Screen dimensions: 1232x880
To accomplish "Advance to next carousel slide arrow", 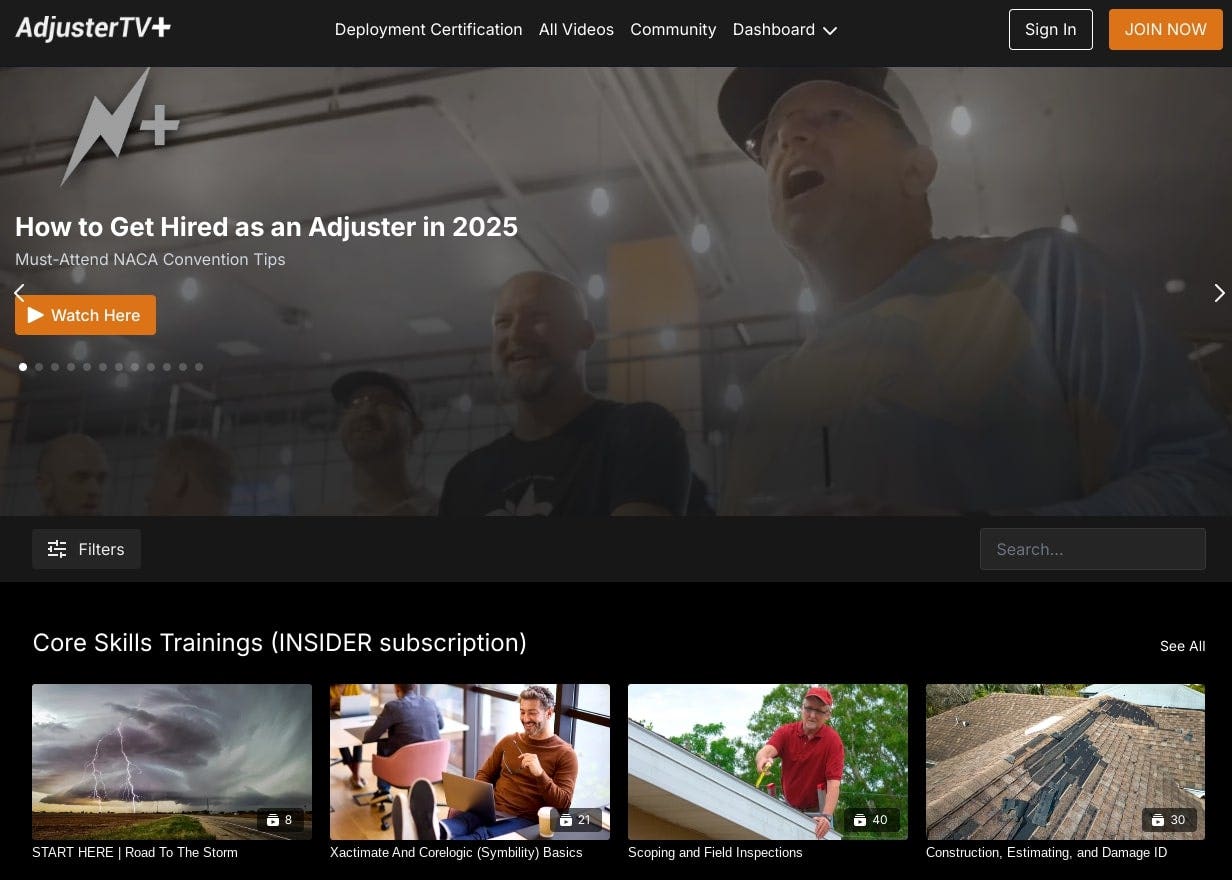I will (1219, 293).
